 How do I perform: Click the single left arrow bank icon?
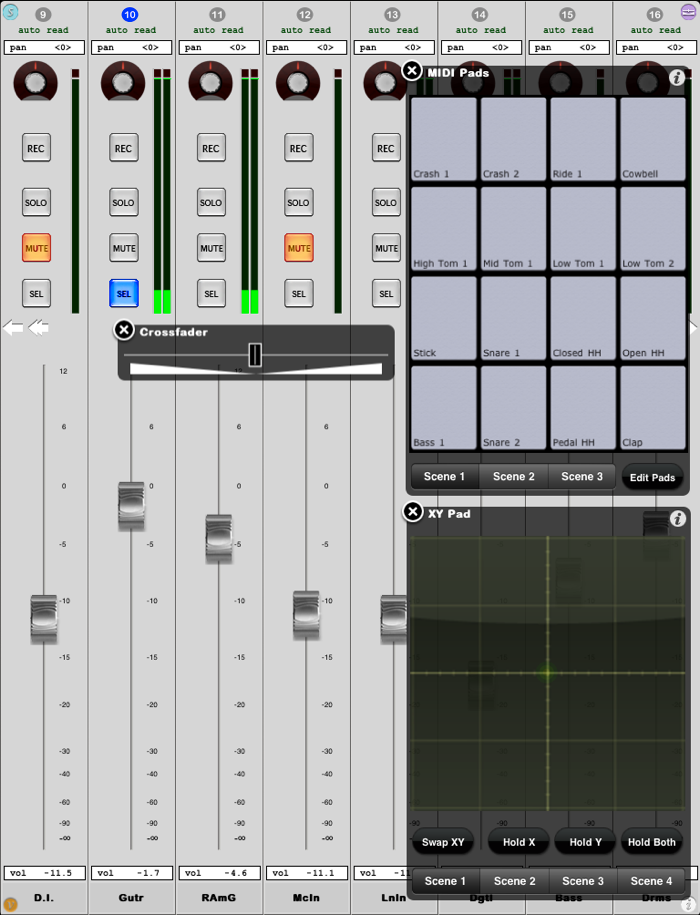click(x=13, y=328)
